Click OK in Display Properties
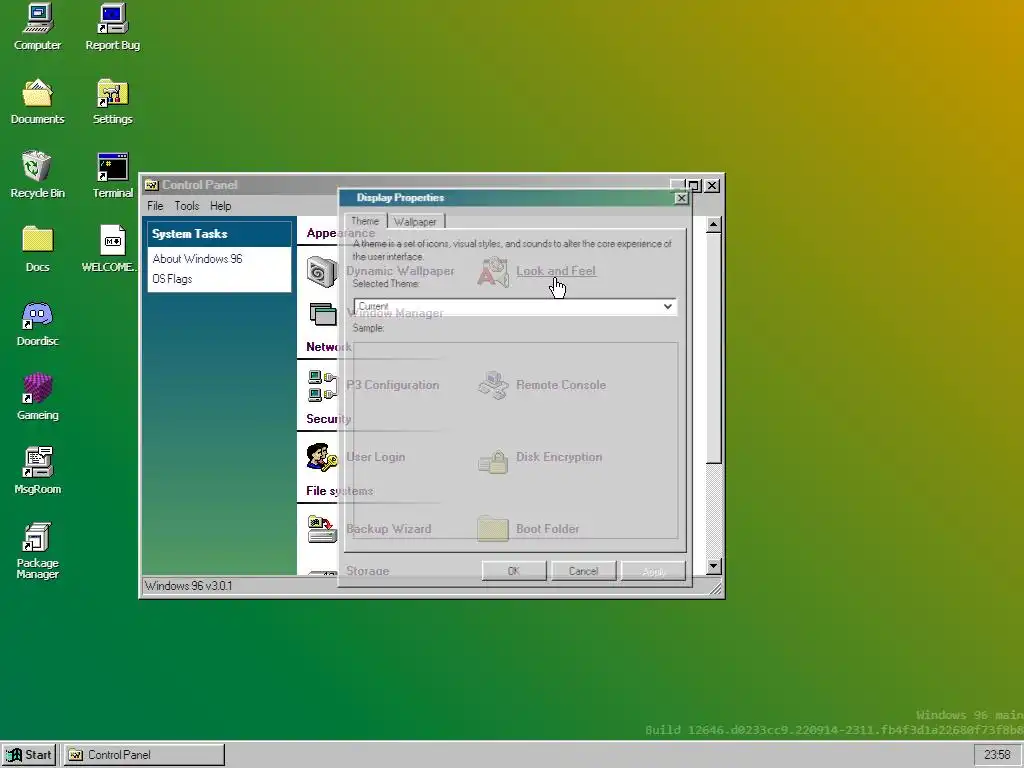Viewport: 1024px width, 768px height. pos(514,571)
